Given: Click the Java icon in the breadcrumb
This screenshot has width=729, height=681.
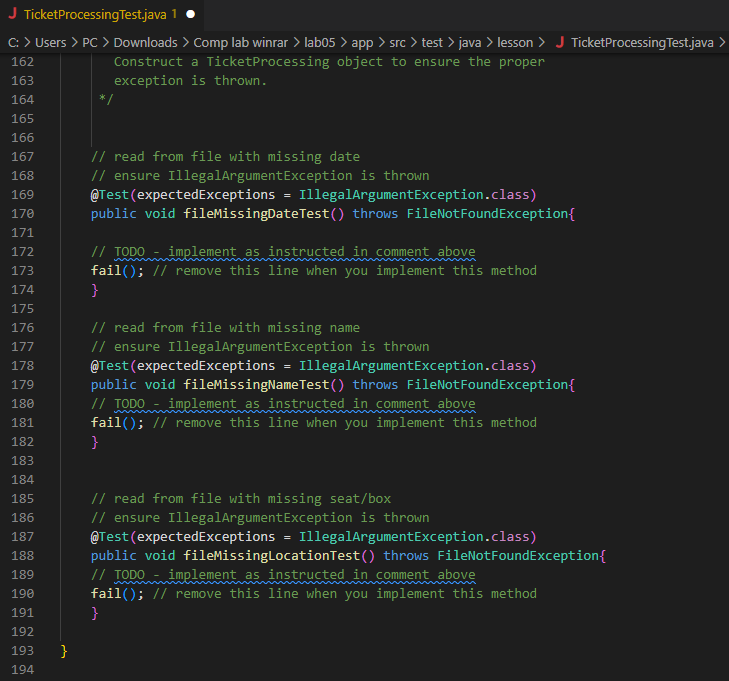Looking at the screenshot, I should point(560,42).
